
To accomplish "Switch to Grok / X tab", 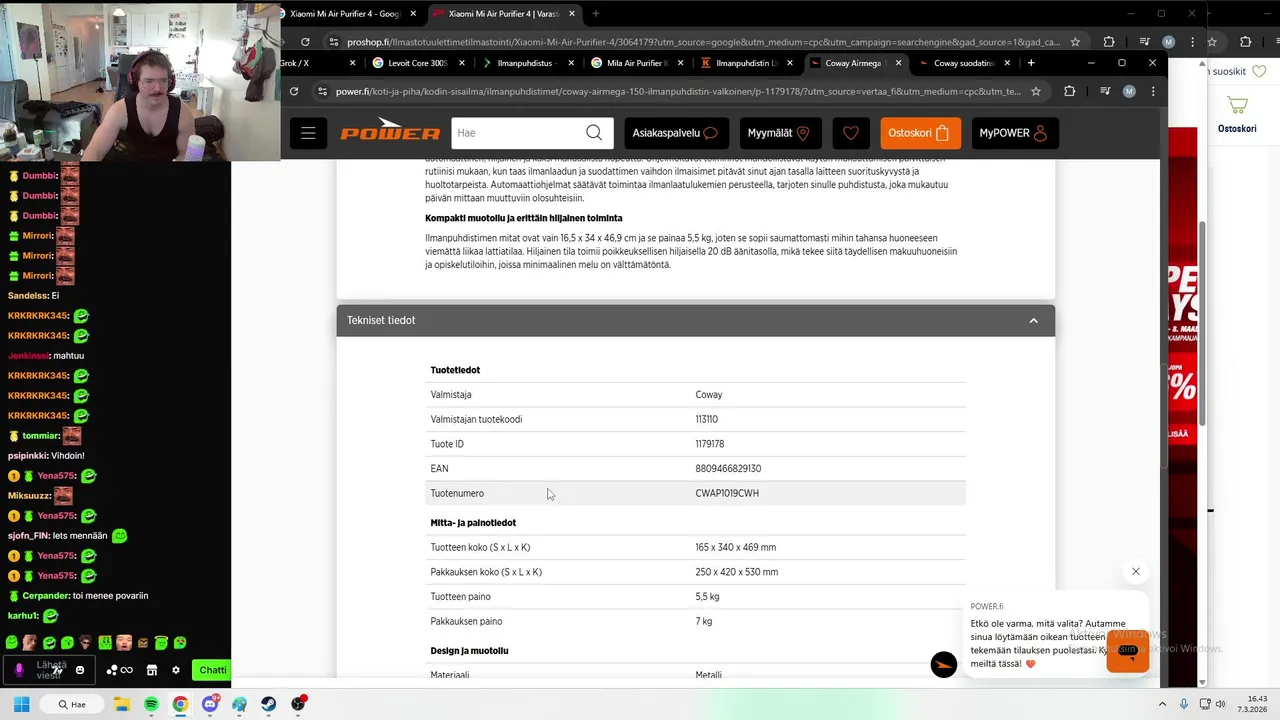I will [x=315, y=63].
